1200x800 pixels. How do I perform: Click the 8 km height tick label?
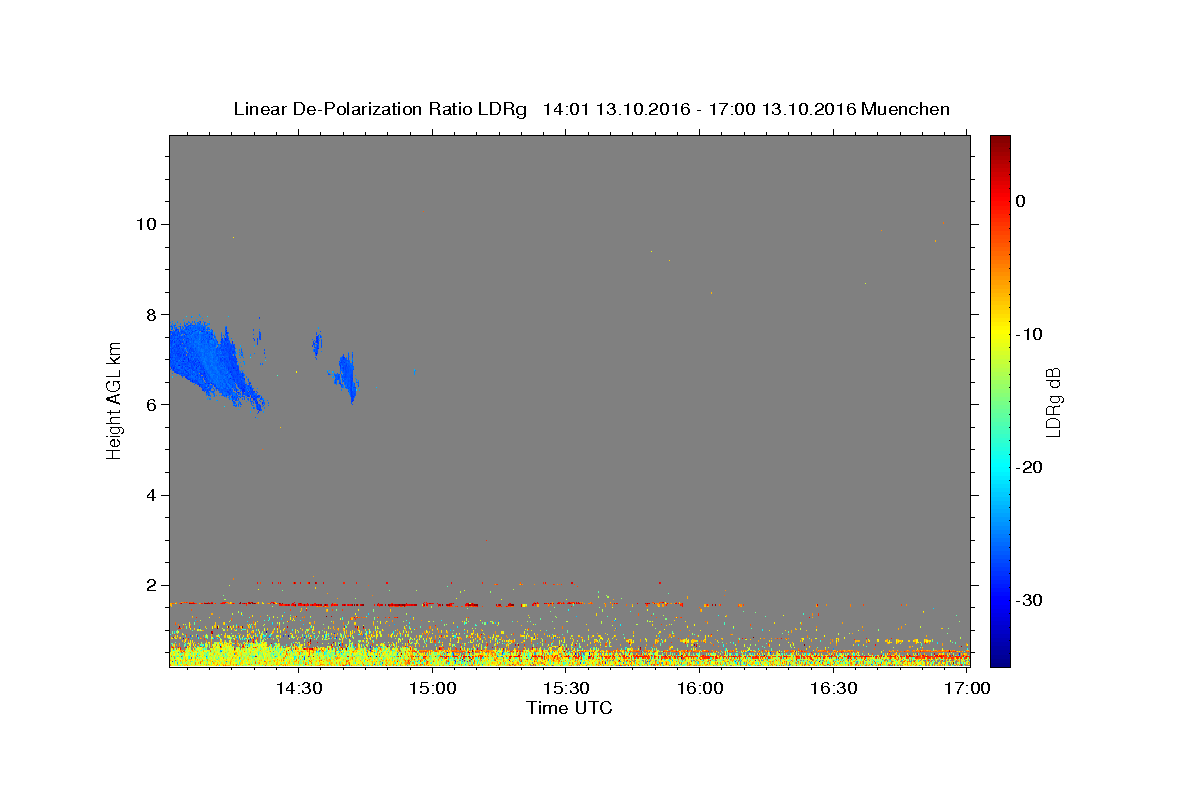click(154, 314)
